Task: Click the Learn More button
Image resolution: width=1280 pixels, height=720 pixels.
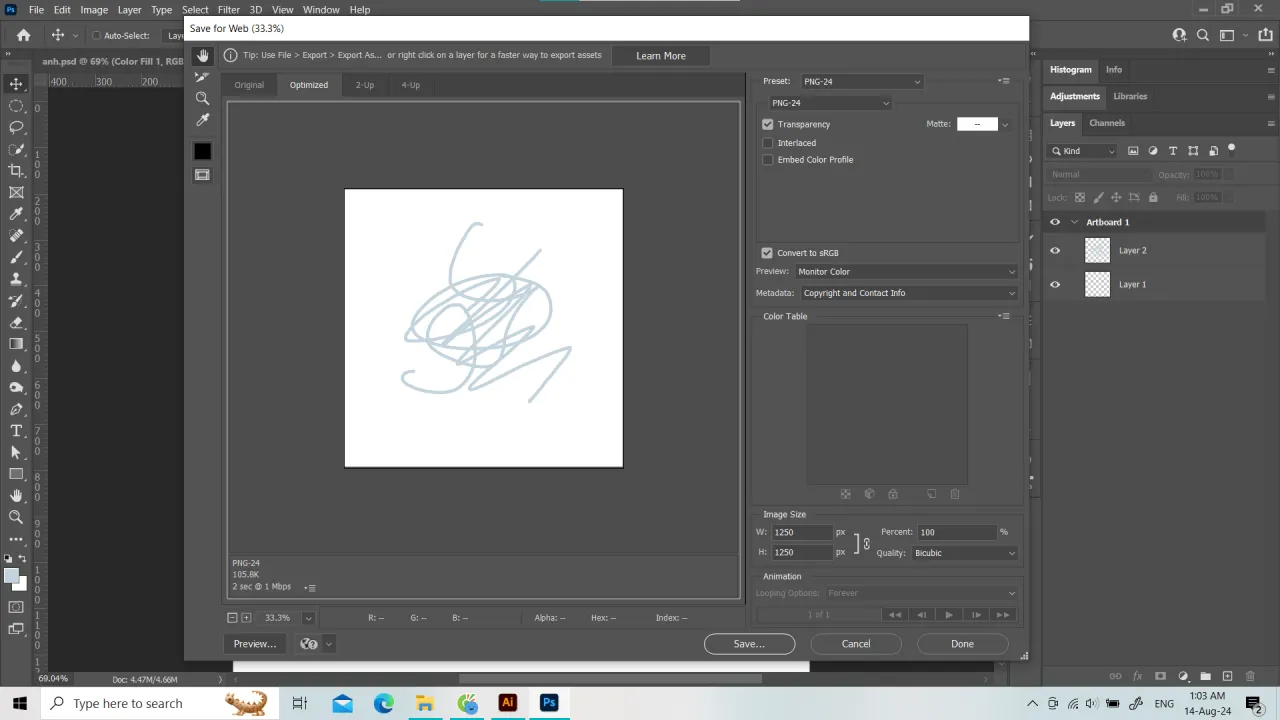Action: point(660,55)
